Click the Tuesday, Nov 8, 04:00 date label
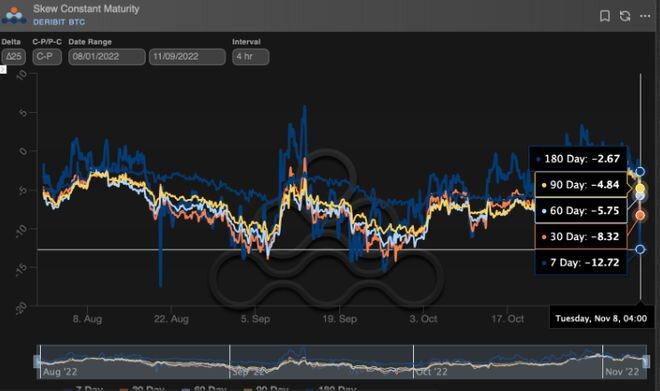The height and width of the screenshot is (391, 660). 601,318
